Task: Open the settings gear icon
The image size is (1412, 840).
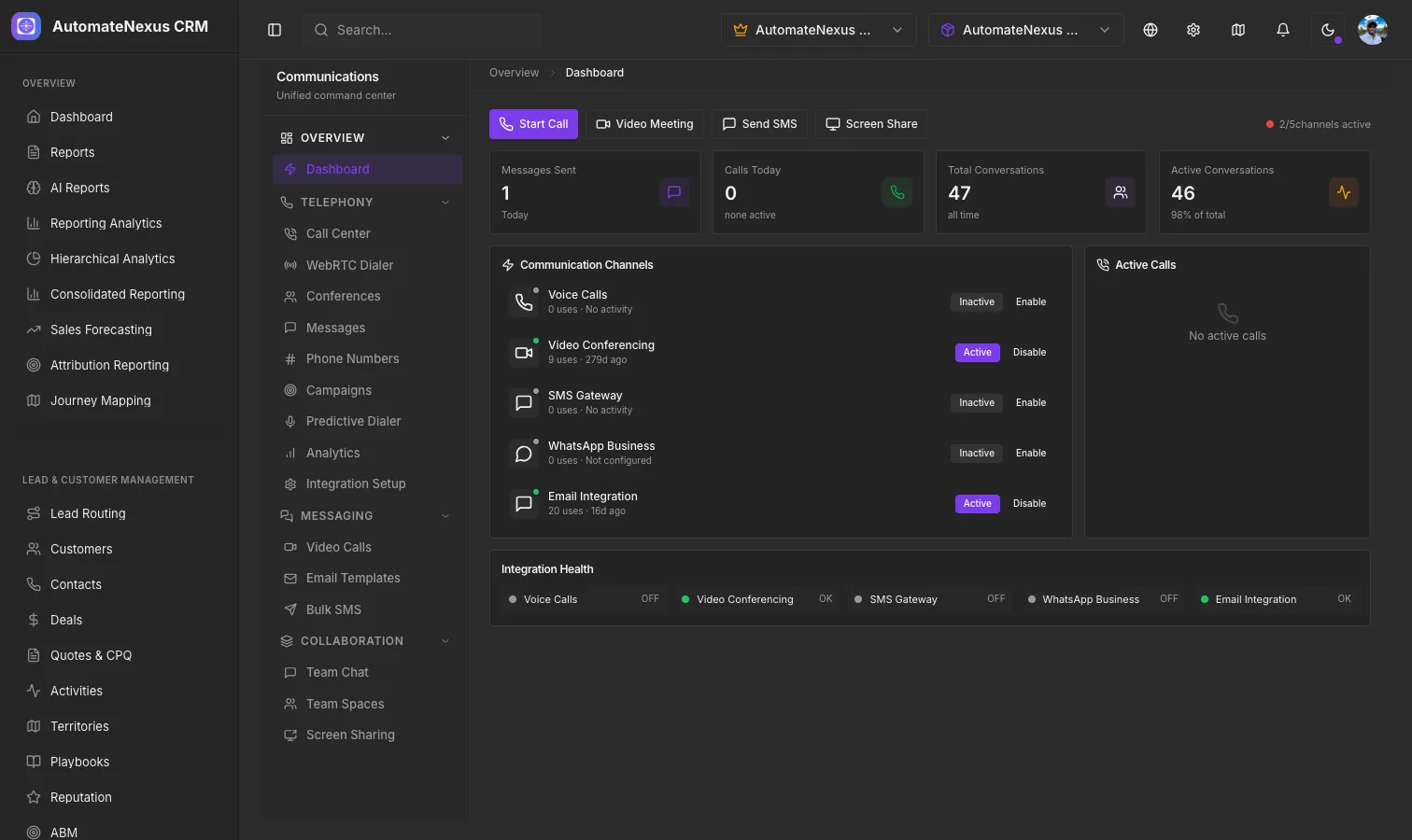Action: 1193,30
